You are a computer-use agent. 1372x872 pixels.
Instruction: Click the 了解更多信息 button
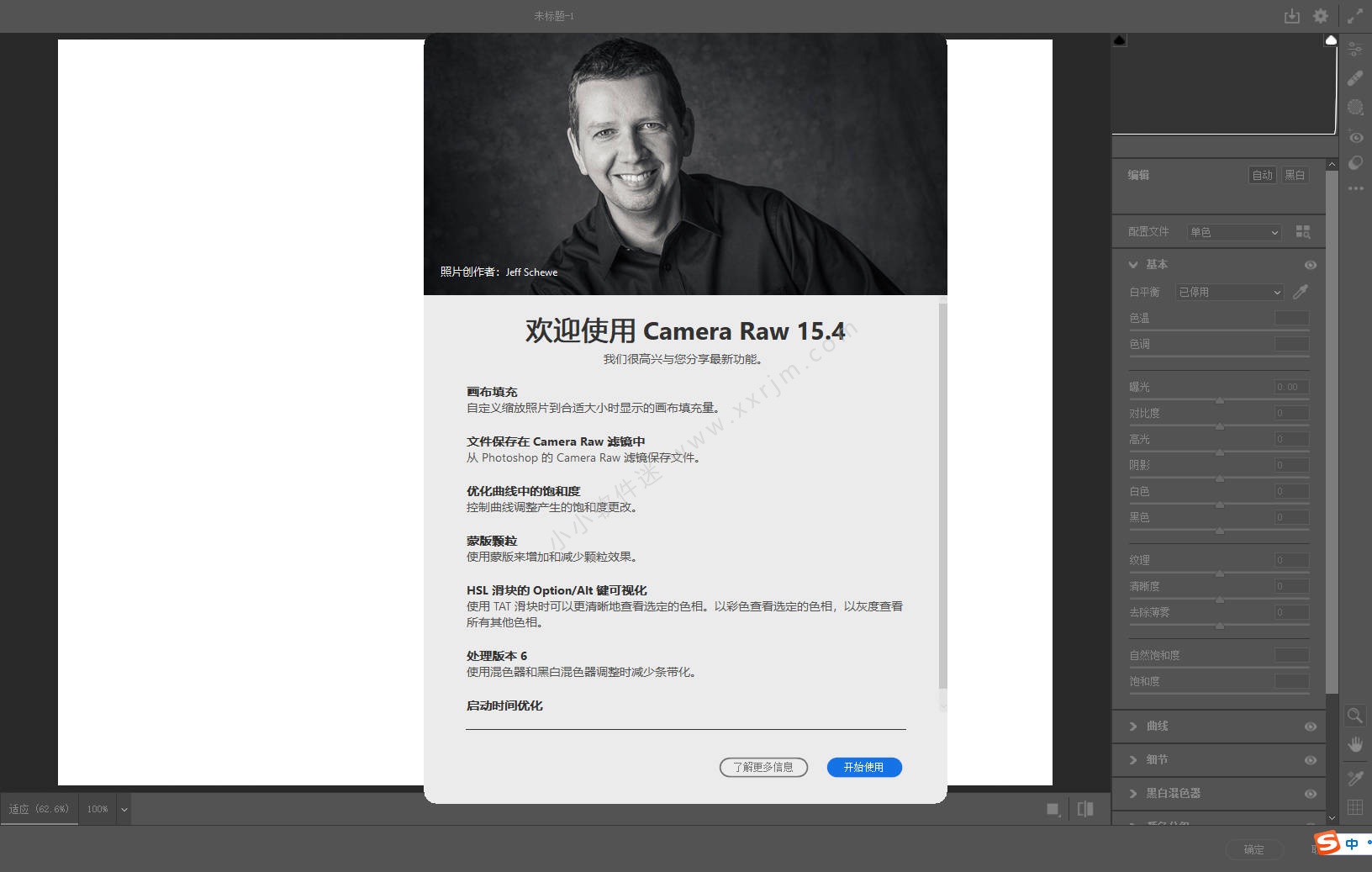763,767
